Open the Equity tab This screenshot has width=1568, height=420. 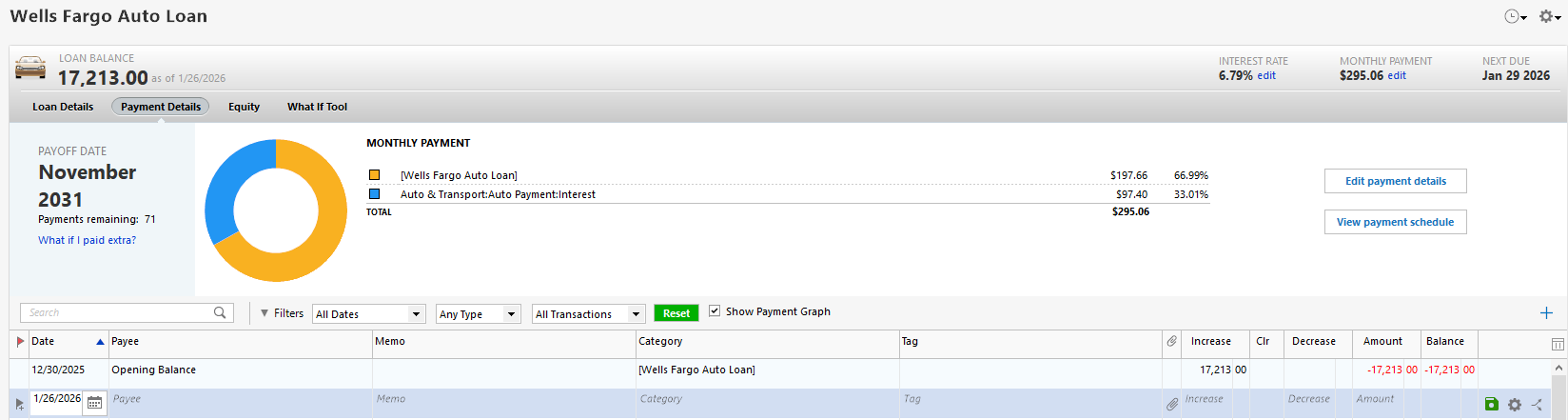(x=244, y=107)
